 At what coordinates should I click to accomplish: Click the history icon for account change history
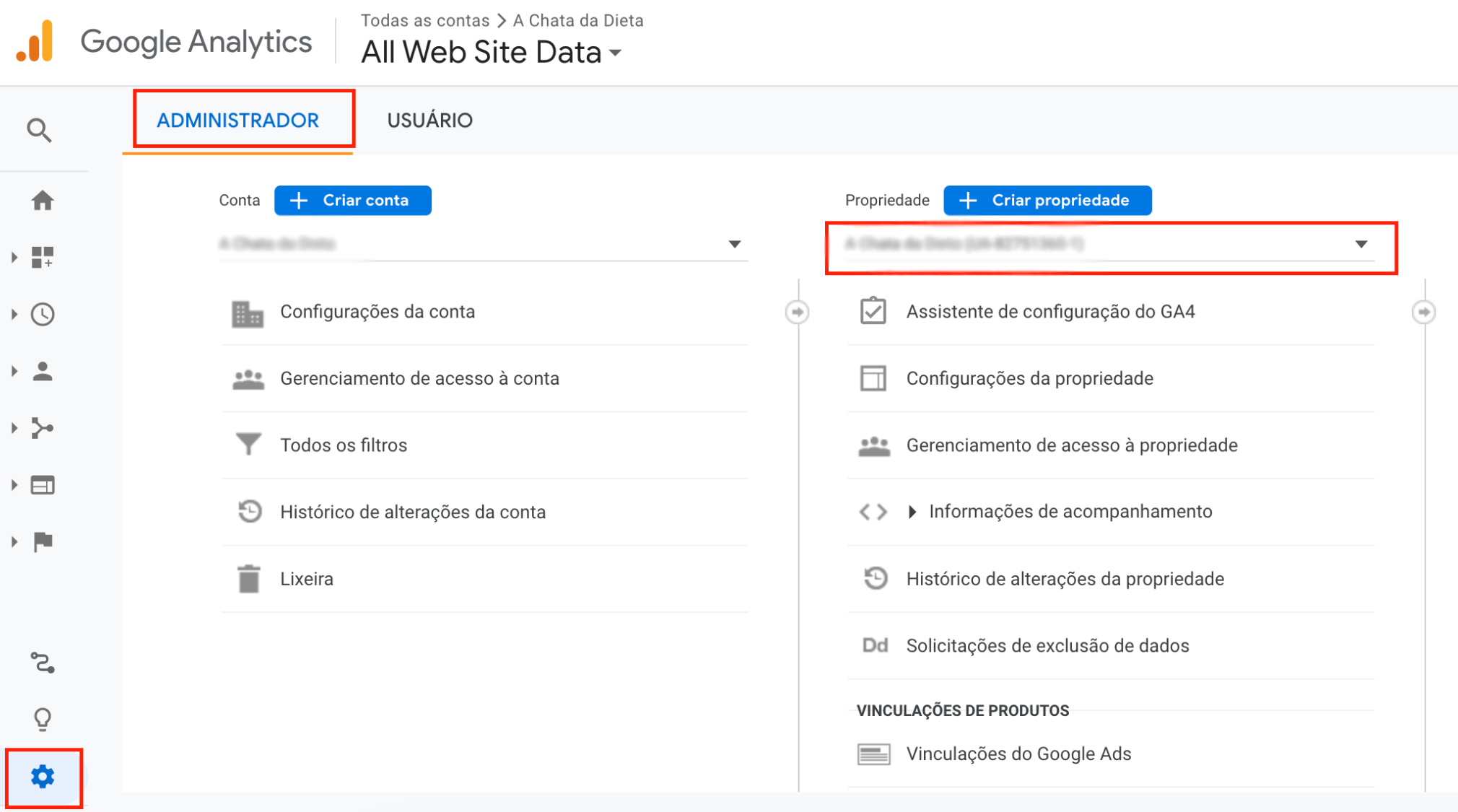point(249,512)
